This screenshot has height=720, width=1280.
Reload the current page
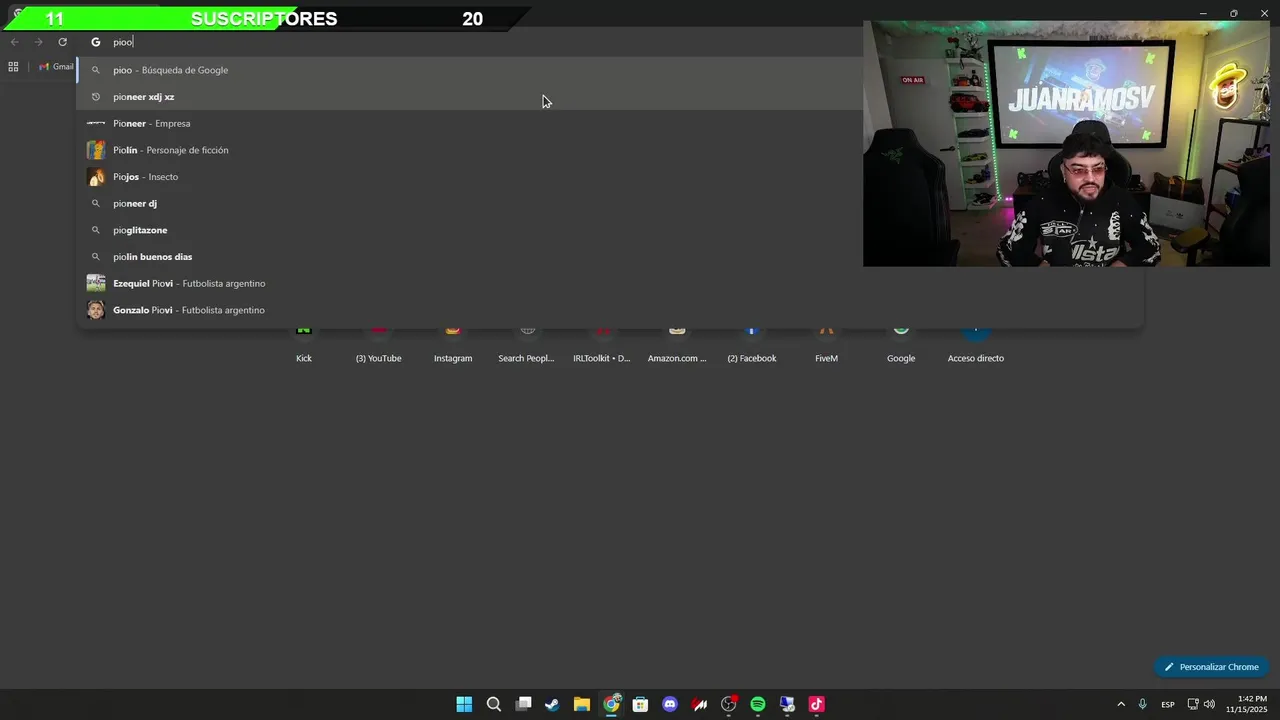click(62, 42)
